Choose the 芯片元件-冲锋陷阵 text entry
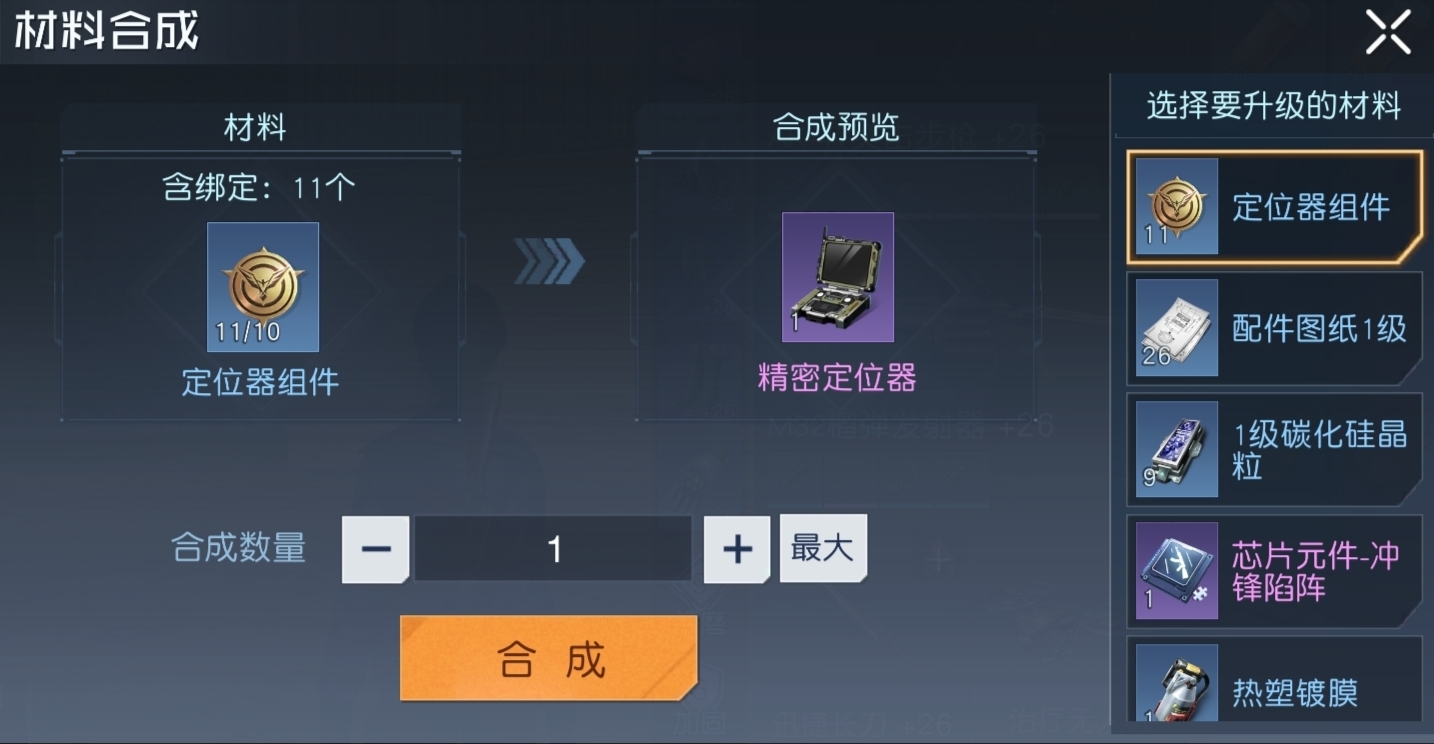Viewport: 1434px width, 744px height. 1315,571
